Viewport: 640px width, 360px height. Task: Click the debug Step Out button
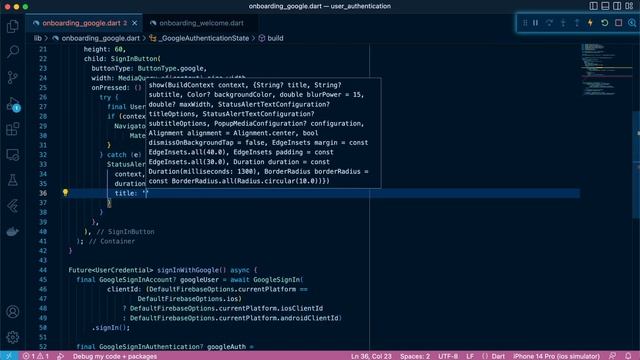[577, 23]
